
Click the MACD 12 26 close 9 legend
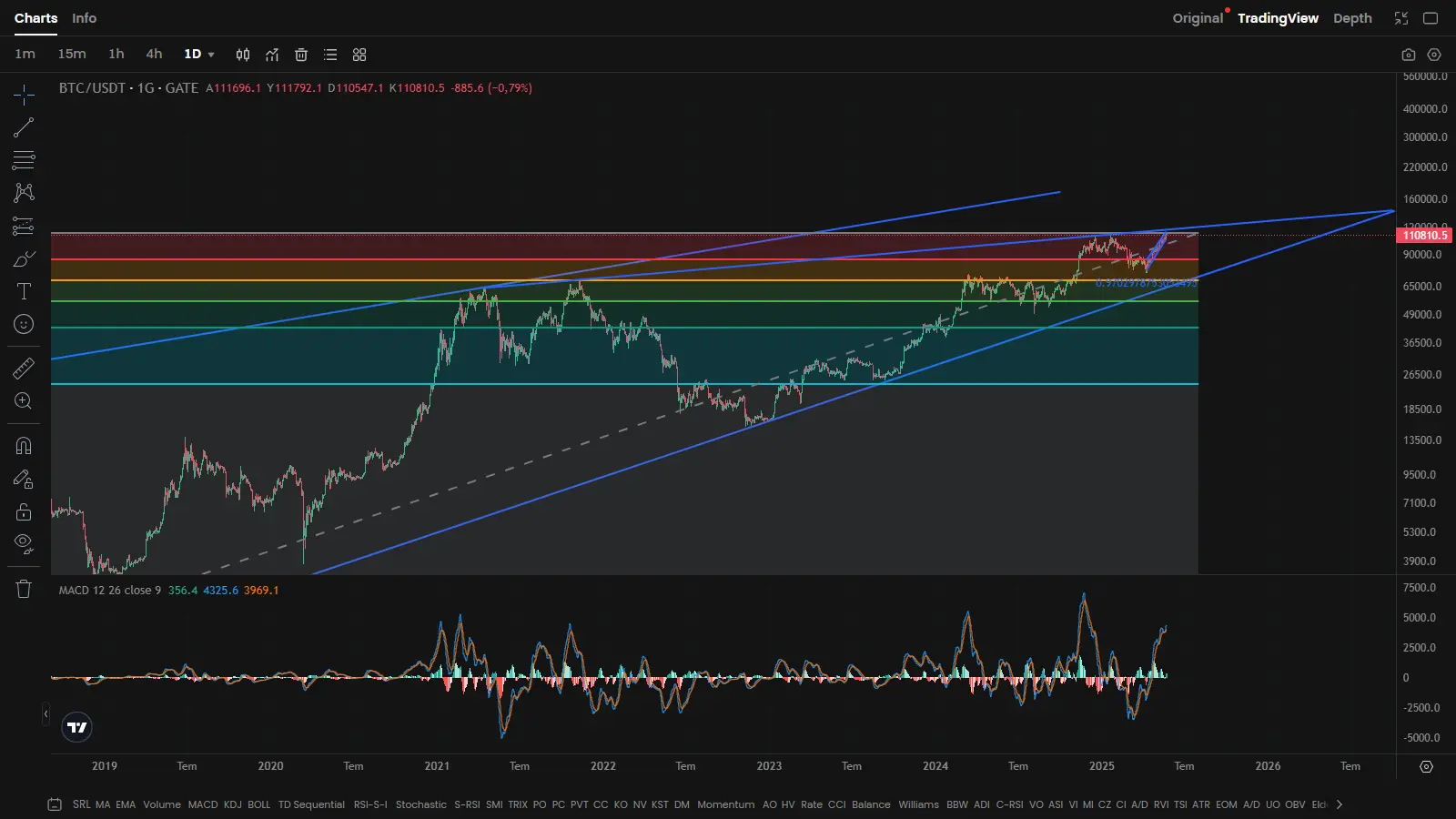coord(110,591)
